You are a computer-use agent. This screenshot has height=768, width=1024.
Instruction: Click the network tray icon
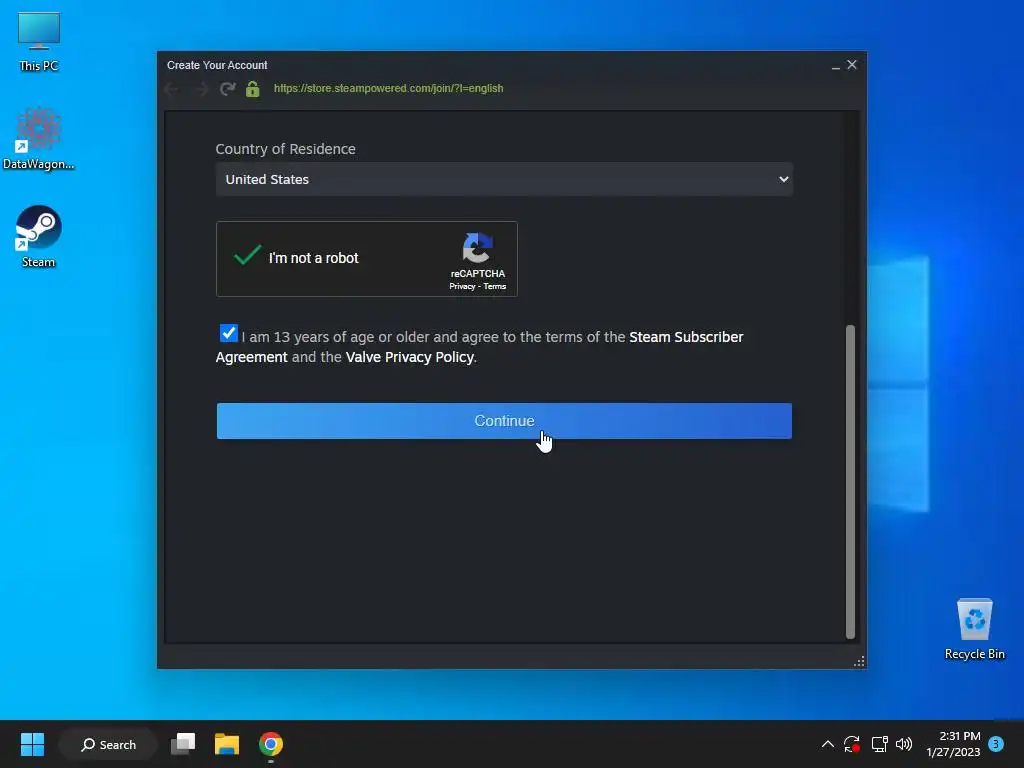pyautogui.click(x=879, y=744)
